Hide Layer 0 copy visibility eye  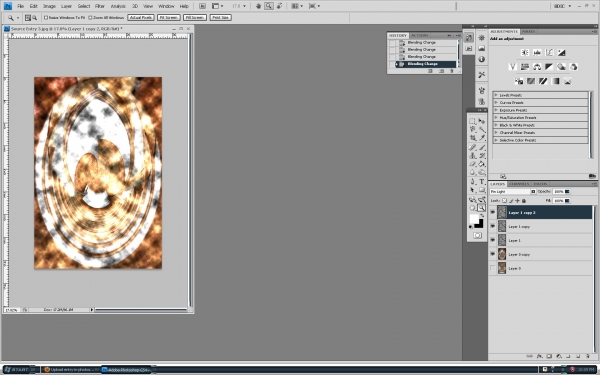pos(493,254)
